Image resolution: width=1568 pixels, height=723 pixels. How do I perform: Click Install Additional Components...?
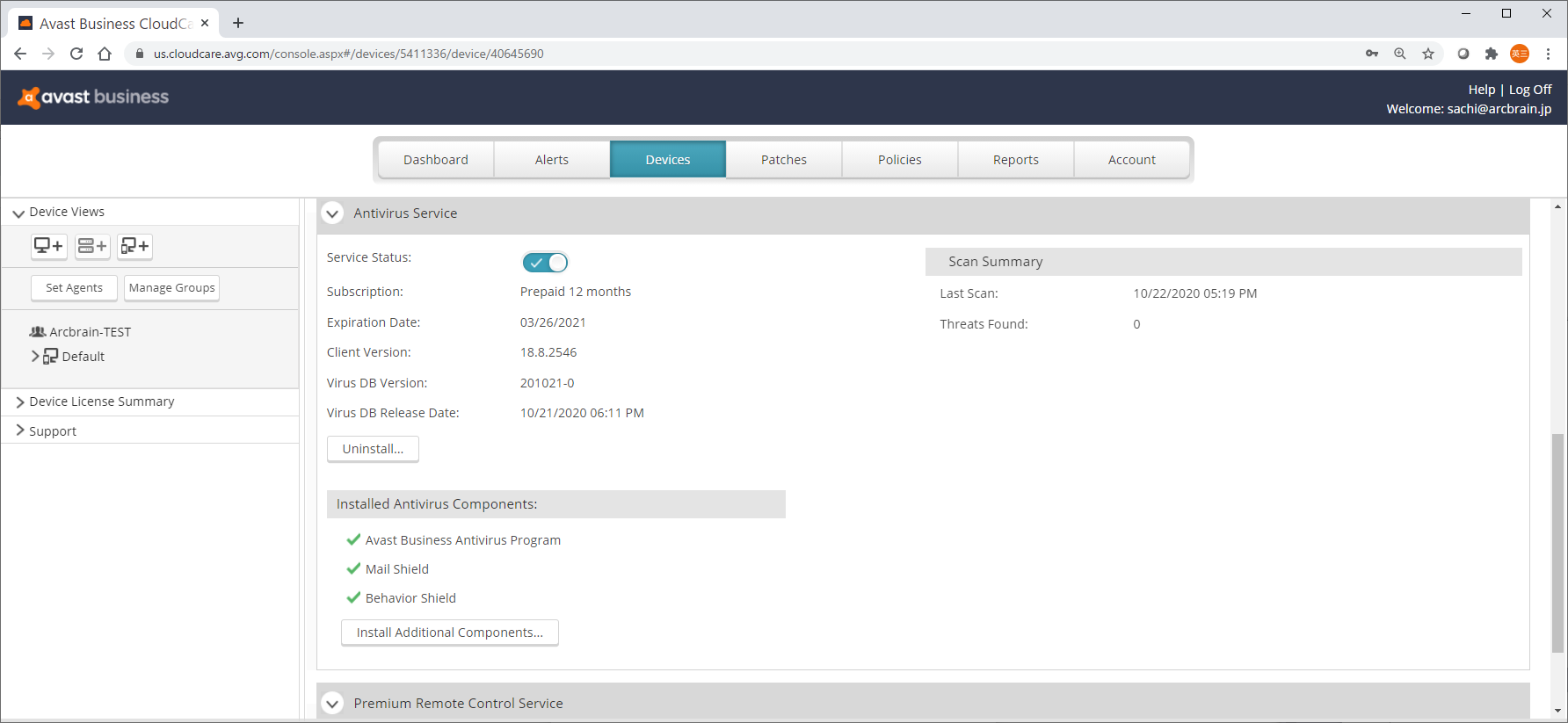tap(450, 633)
